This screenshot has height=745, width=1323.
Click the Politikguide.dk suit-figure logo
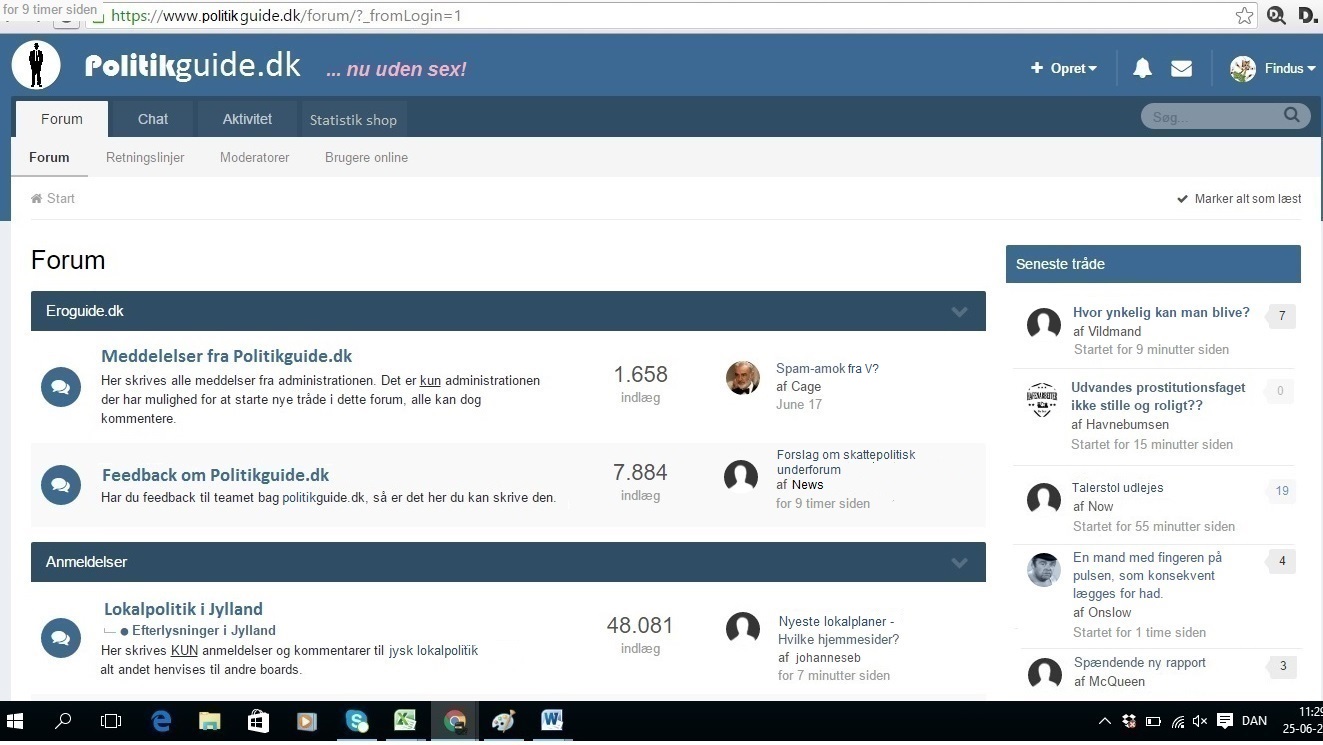[x=36, y=65]
